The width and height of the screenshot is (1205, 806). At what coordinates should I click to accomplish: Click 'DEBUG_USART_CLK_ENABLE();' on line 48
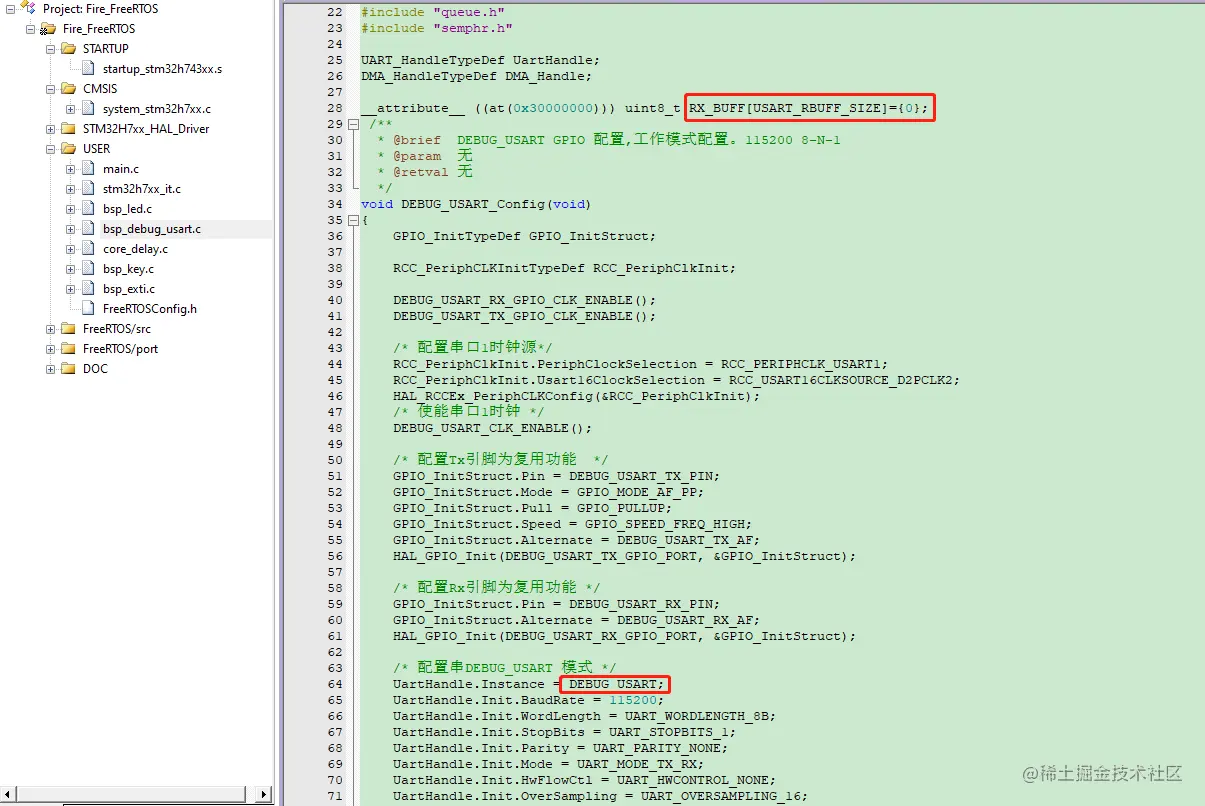point(493,428)
